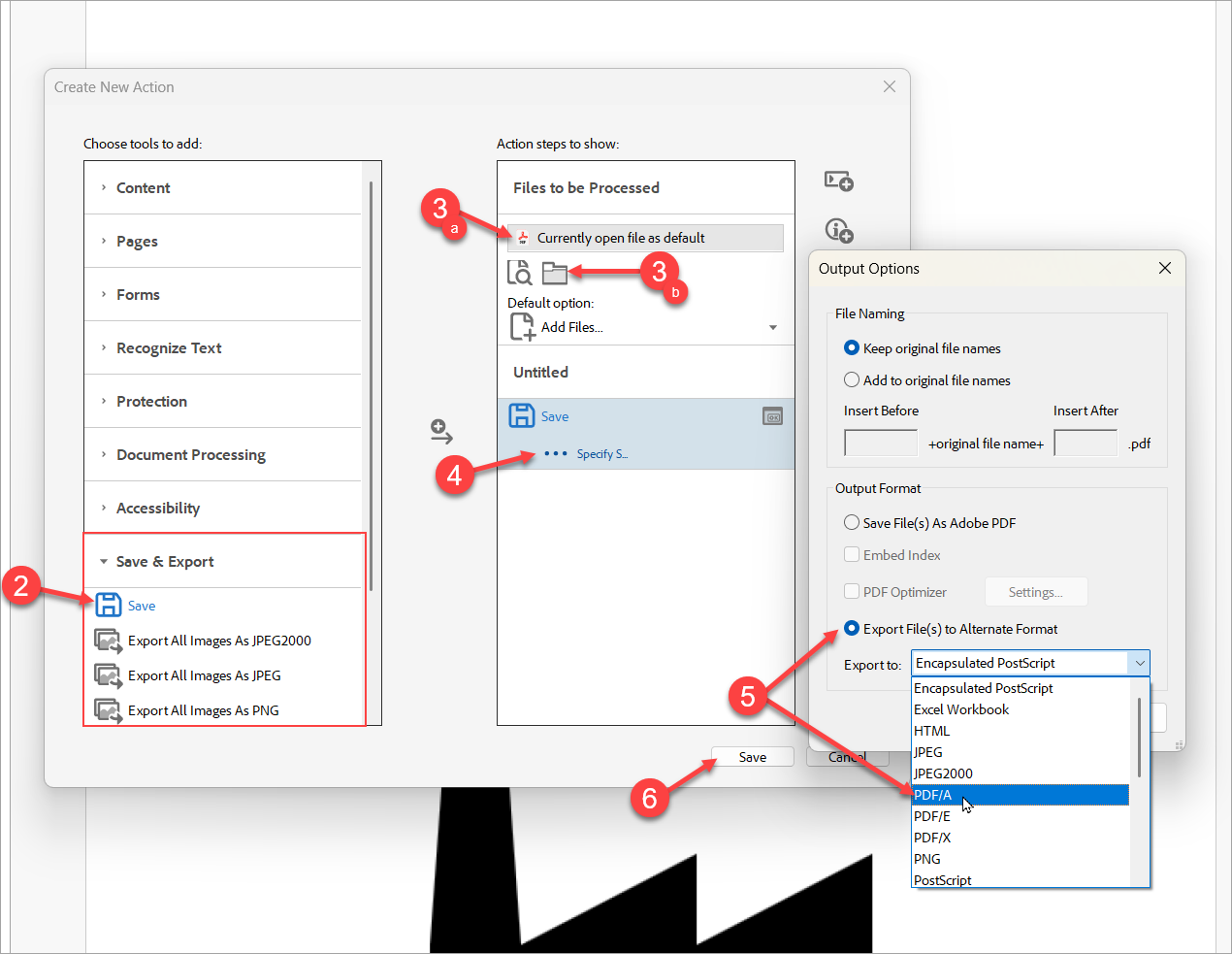Screen dimensions: 1232x954
Task: Choose Encapsulated PostScript in the list
Action: (1021, 688)
